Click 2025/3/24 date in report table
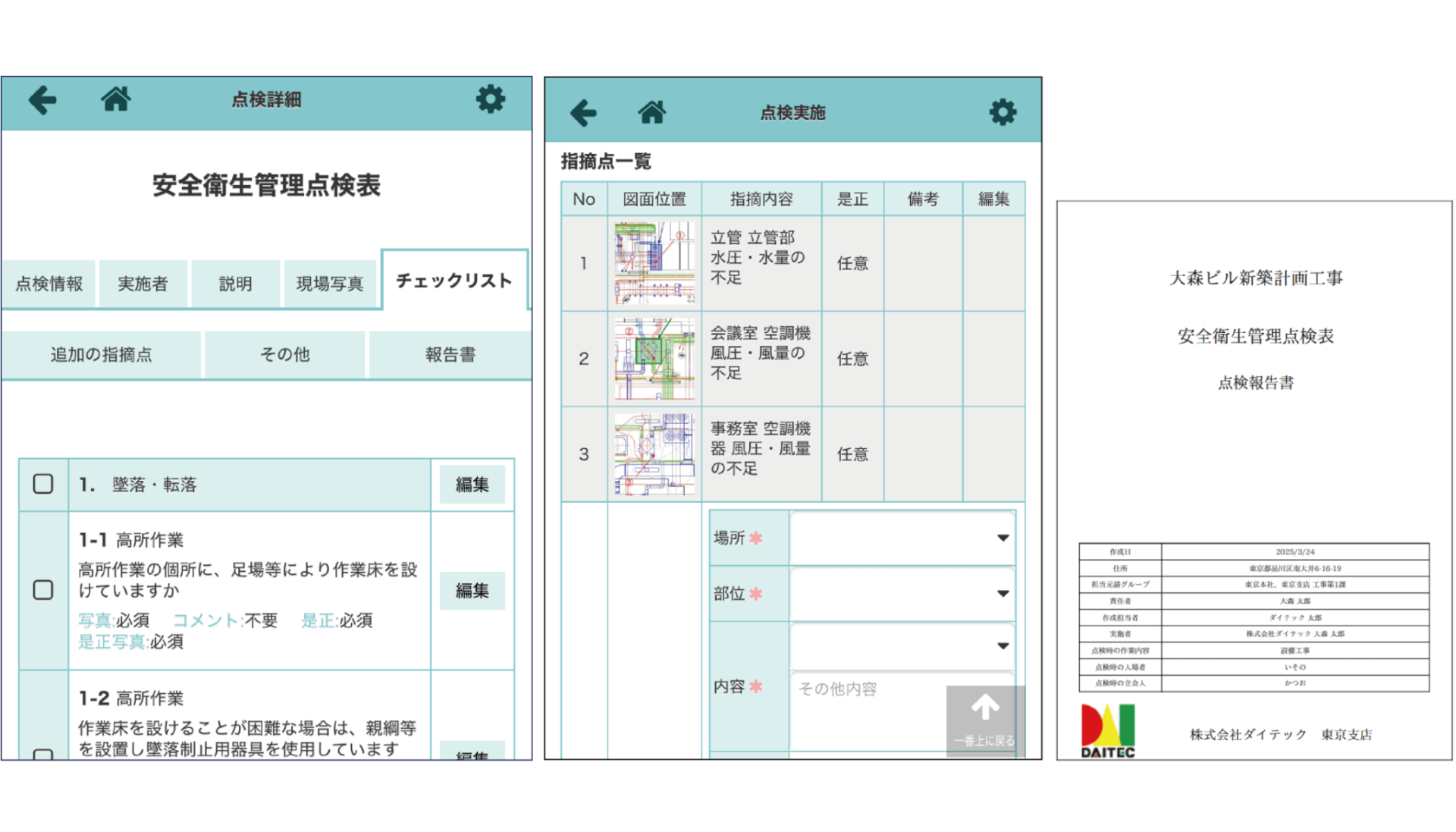This screenshot has height=832, width=1456. (1295, 552)
